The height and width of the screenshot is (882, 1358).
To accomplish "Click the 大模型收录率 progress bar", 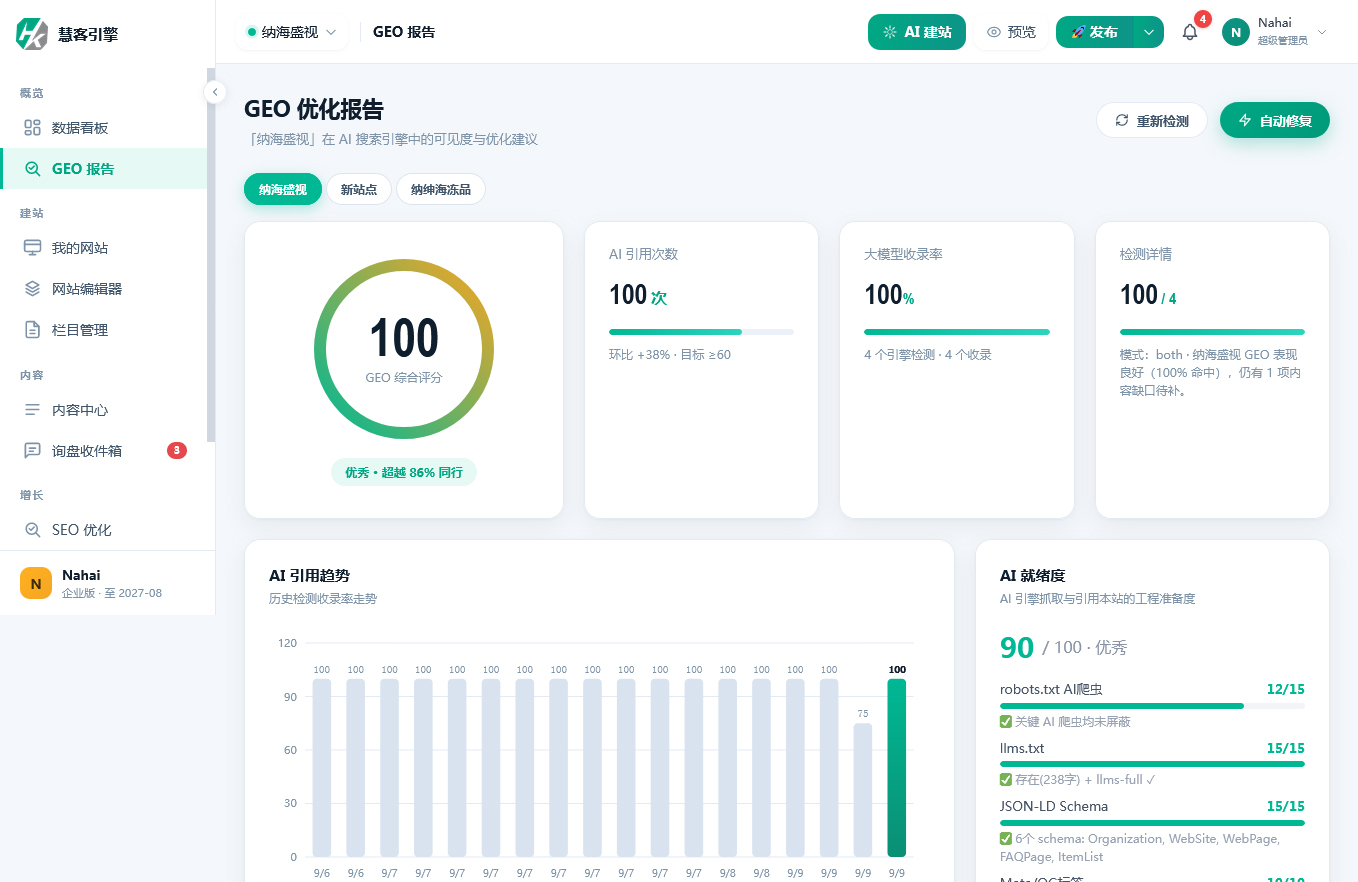I will pos(957,332).
